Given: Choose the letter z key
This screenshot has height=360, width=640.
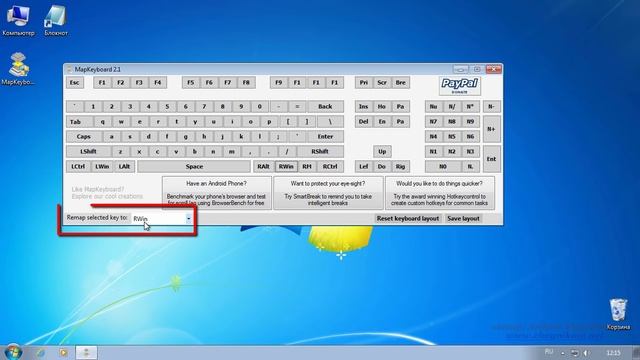Looking at the screenshot, I should (x=120, y=151).
